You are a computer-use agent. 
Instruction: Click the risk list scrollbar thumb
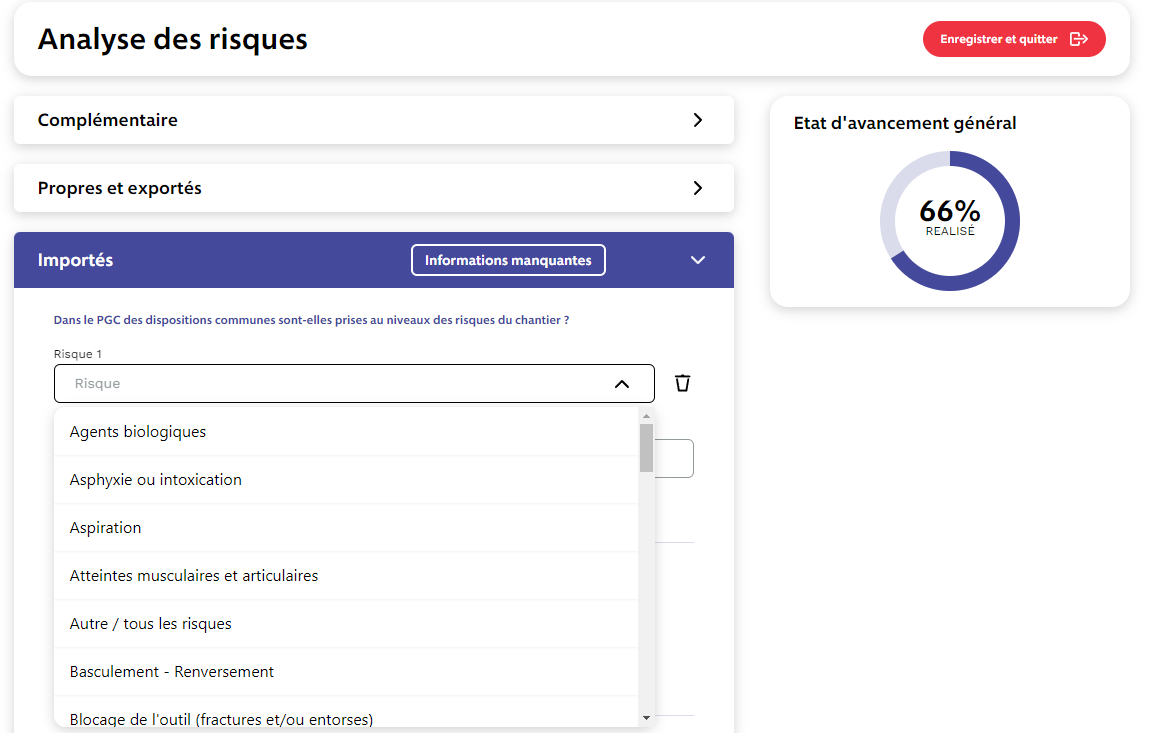point(646,447)
